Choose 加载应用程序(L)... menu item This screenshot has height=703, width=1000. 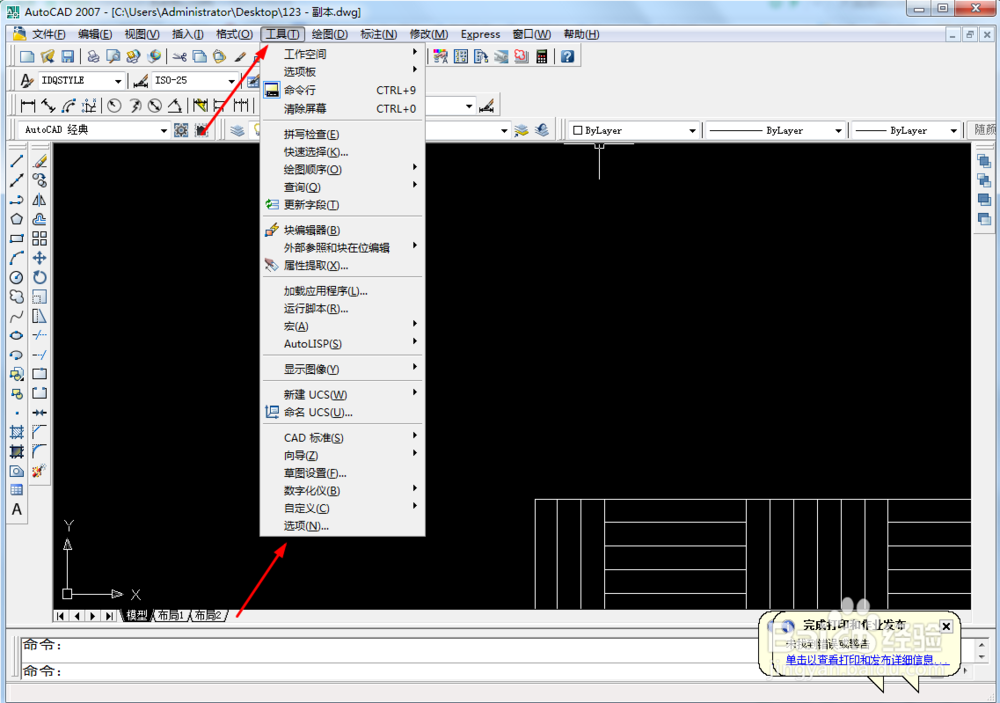tap(342, 290)
